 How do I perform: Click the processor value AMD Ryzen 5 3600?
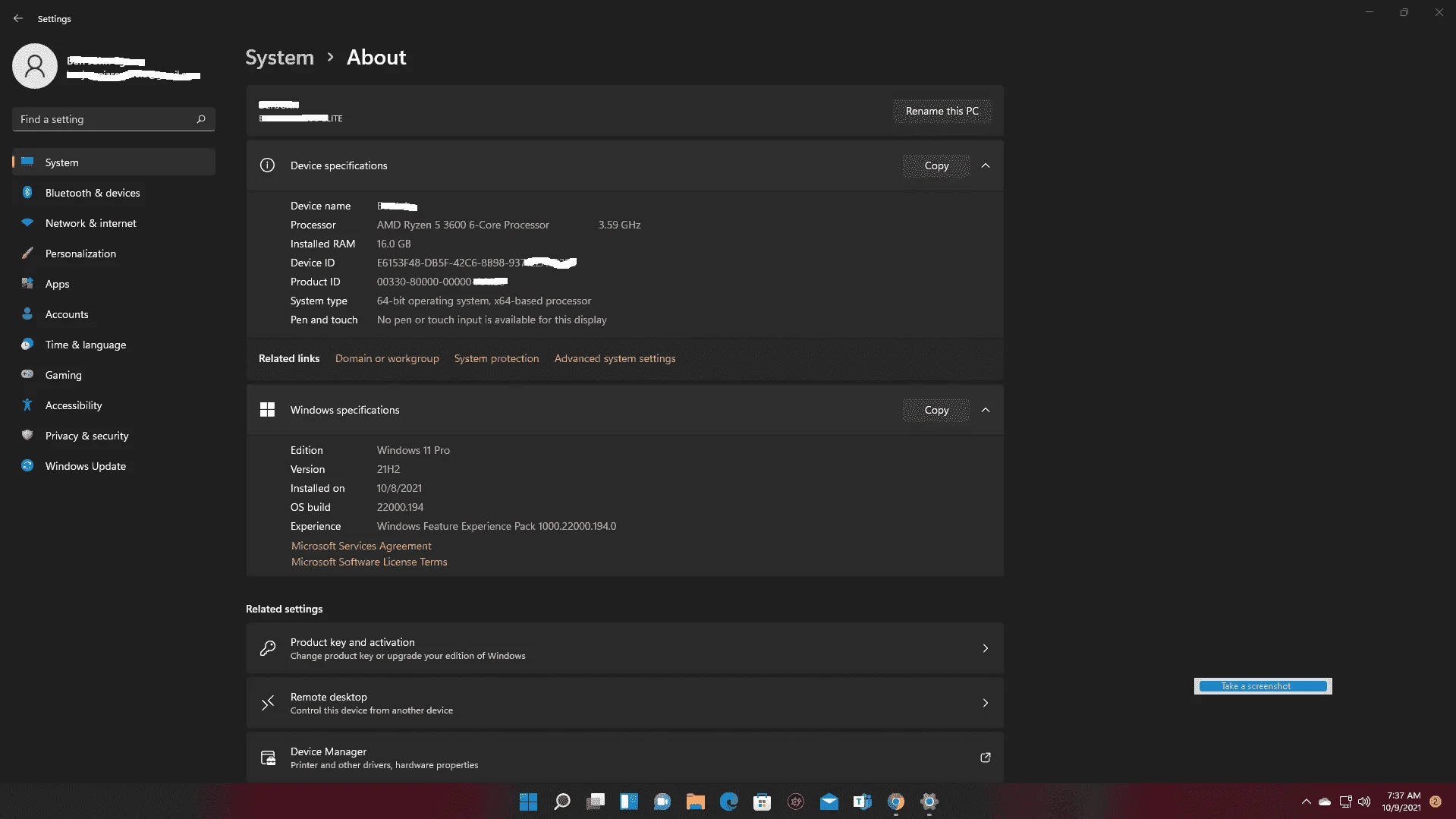(x=463, y=225)
